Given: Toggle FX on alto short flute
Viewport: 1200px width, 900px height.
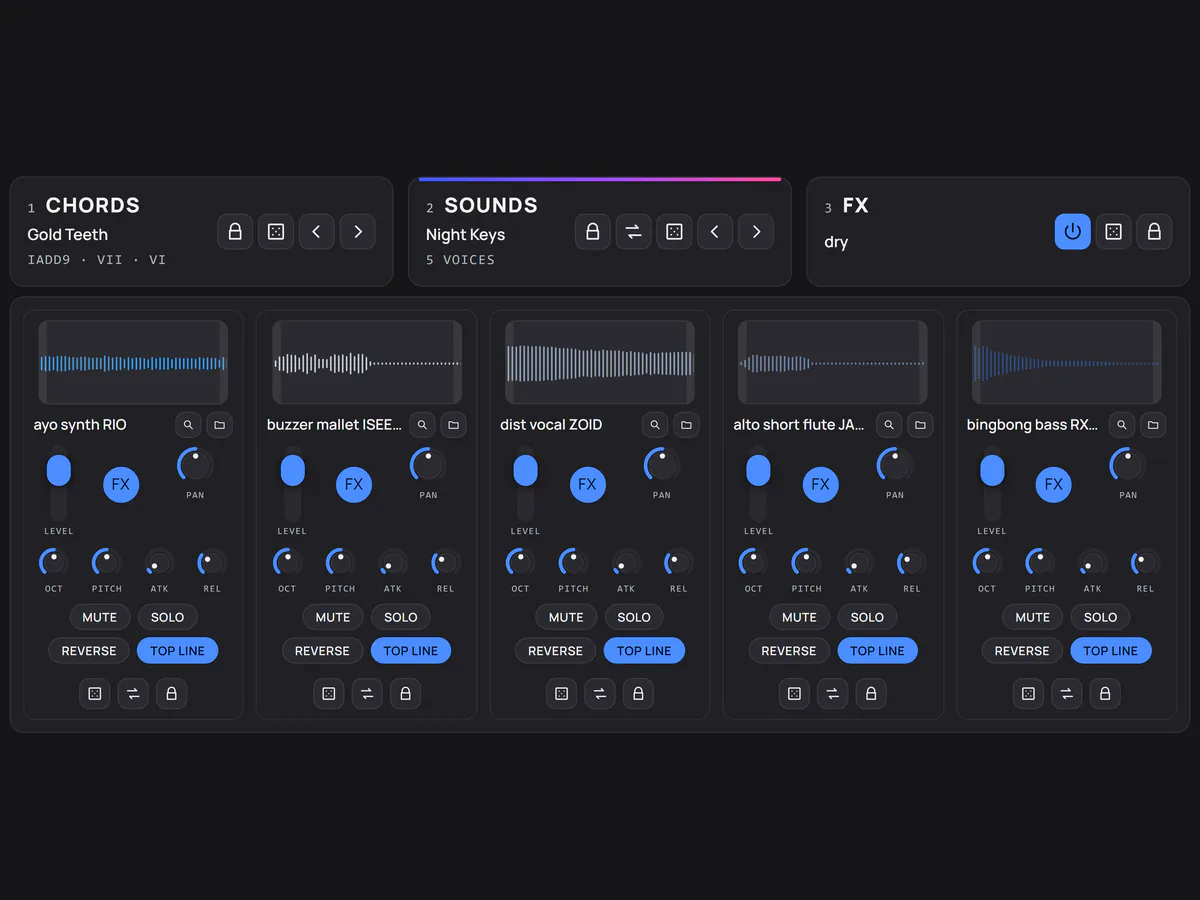Looking at the screenshot, I should [821, 484].
